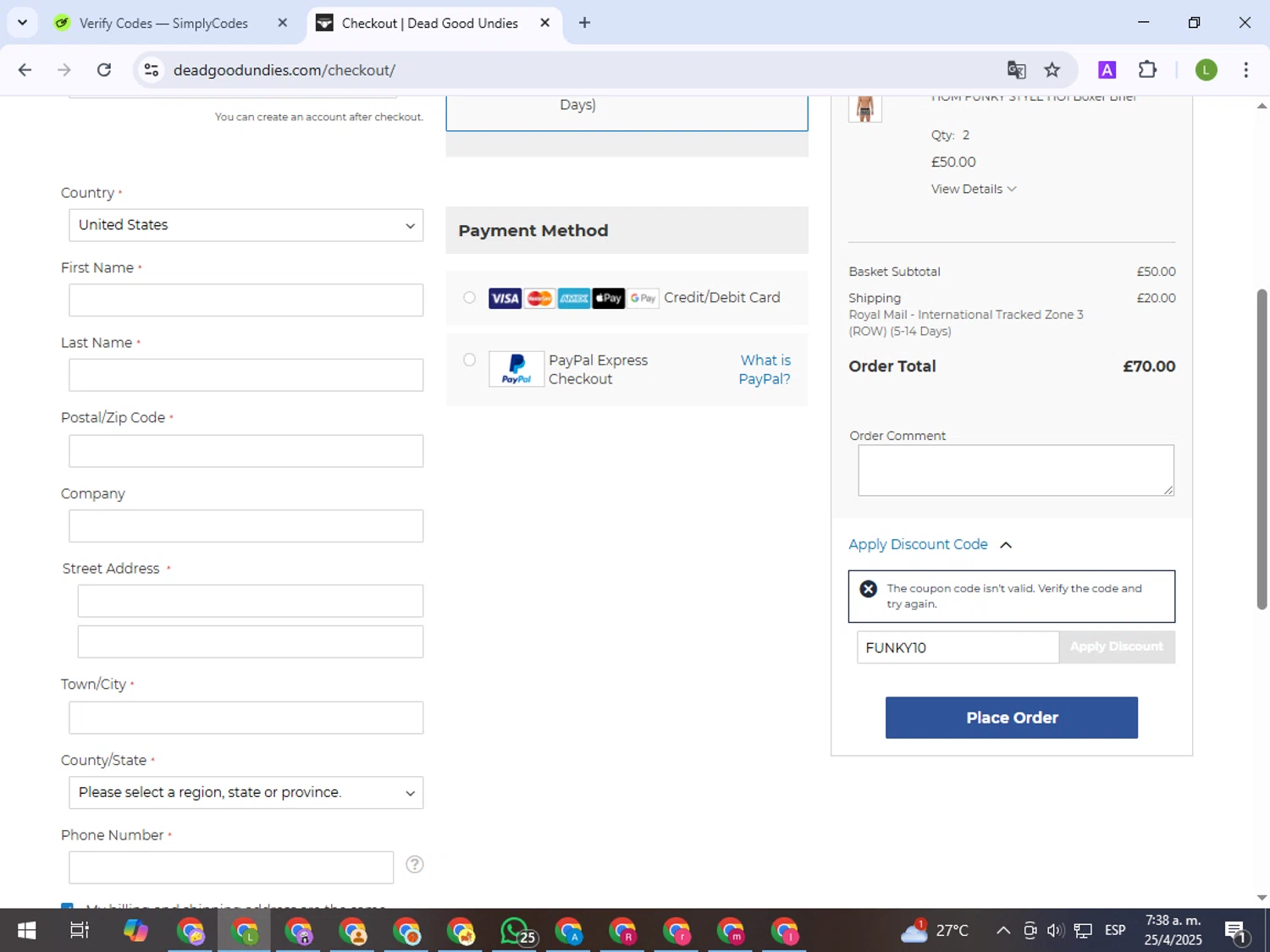The height and width of the screenshot is (952, 1270).
Task: Select PayPal Express Checkout radio
Action: (469, 360)
